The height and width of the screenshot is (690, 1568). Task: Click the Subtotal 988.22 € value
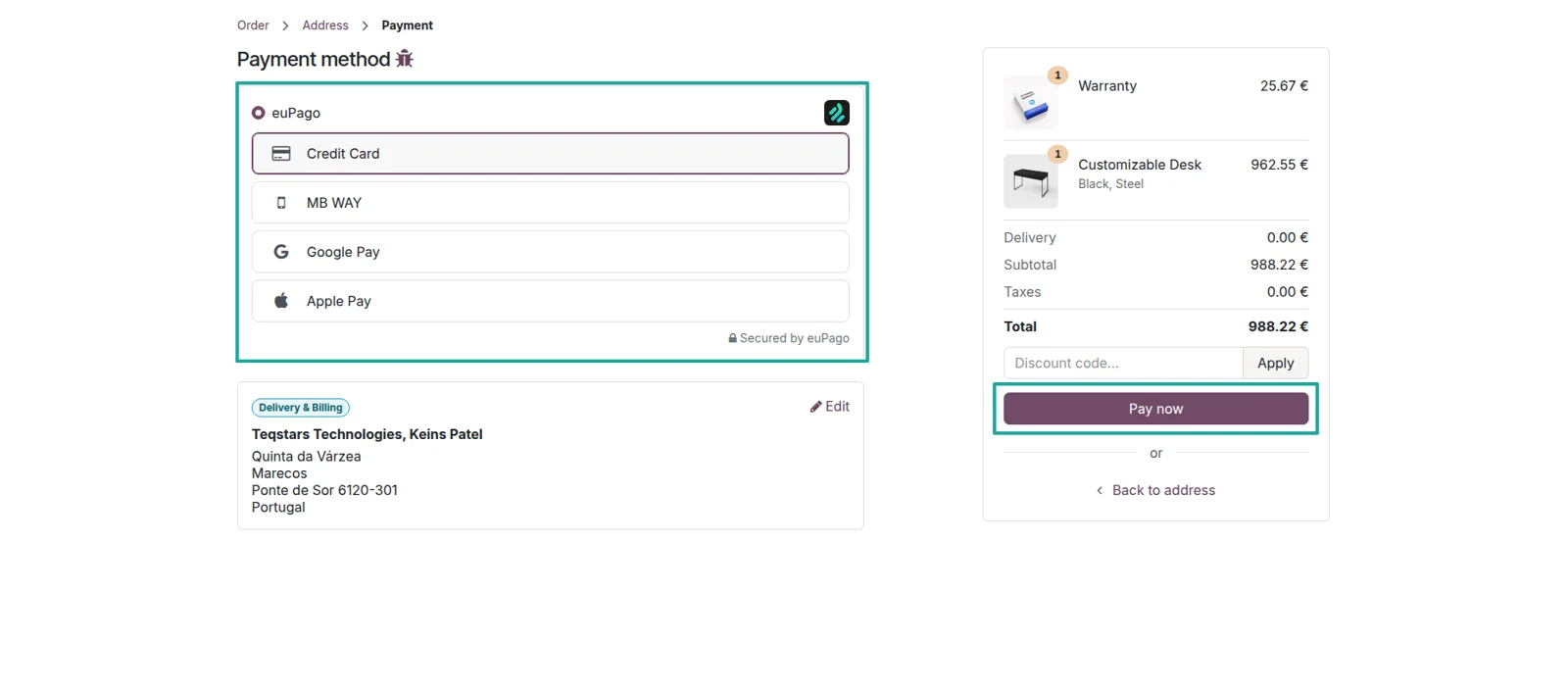[x=1279, y=265]
